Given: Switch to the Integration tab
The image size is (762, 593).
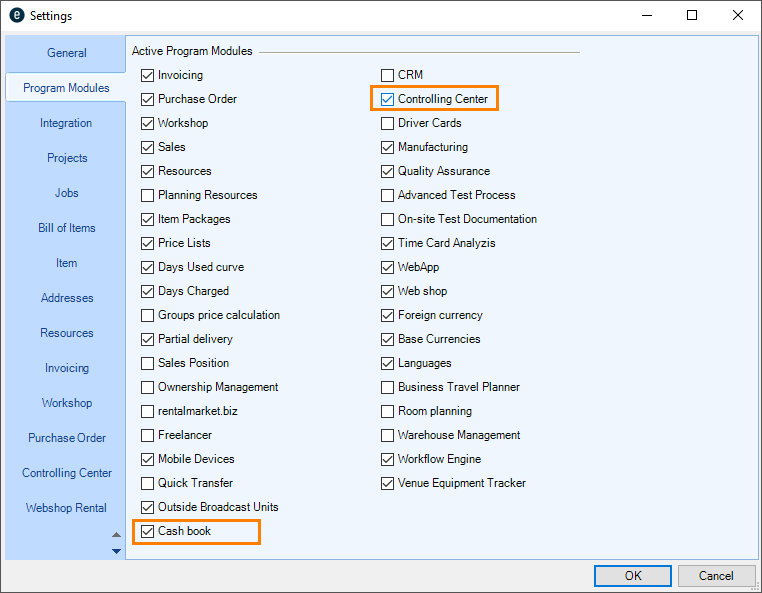Looking at the screenshot, I should 66,123.
